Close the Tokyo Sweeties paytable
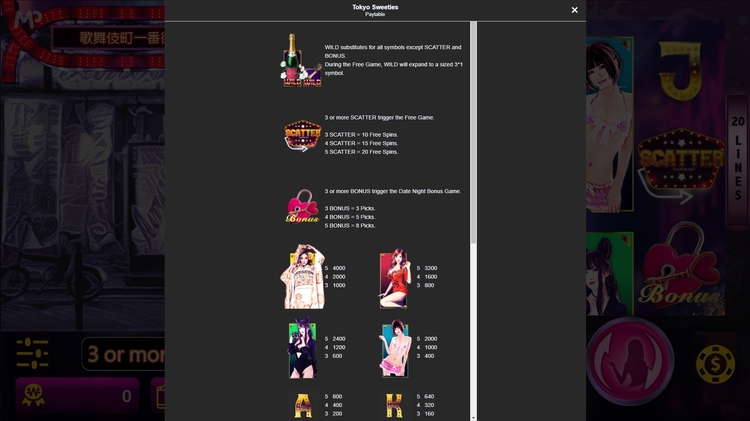This screenshot has height=421, width=750. pyautogui.click(x=574, y=10)
